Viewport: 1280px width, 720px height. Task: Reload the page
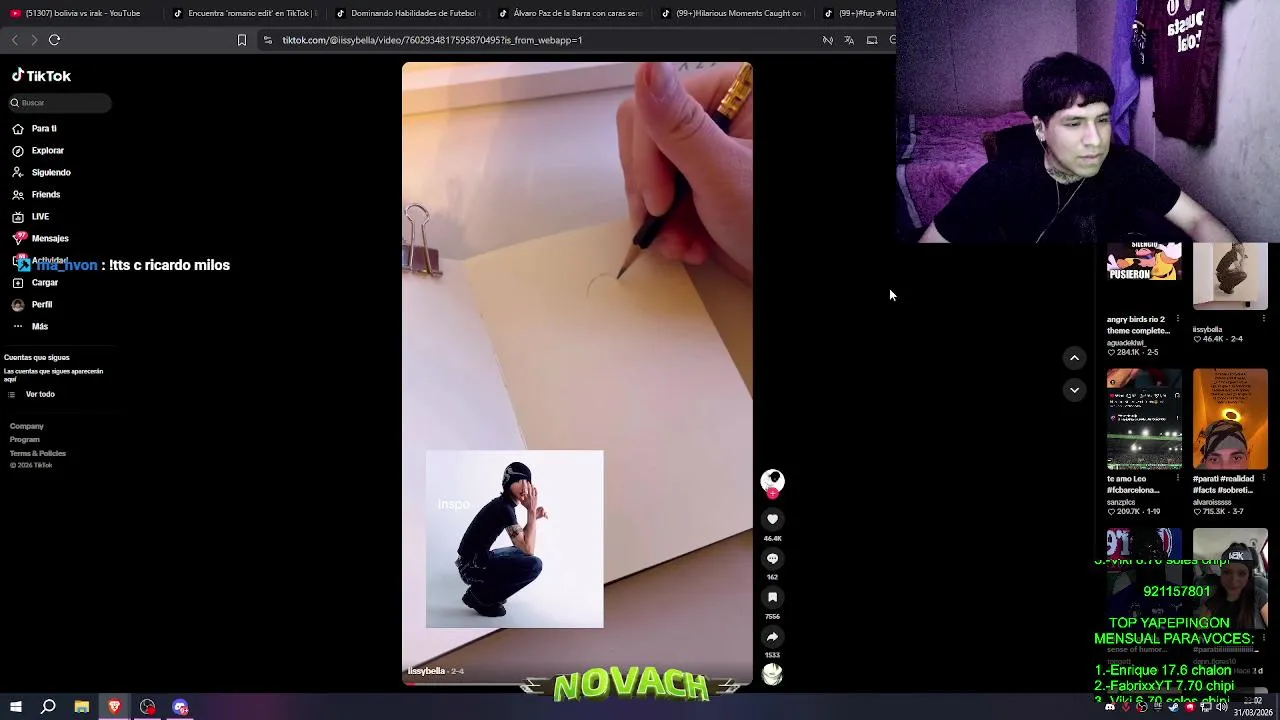pos(54,40)
